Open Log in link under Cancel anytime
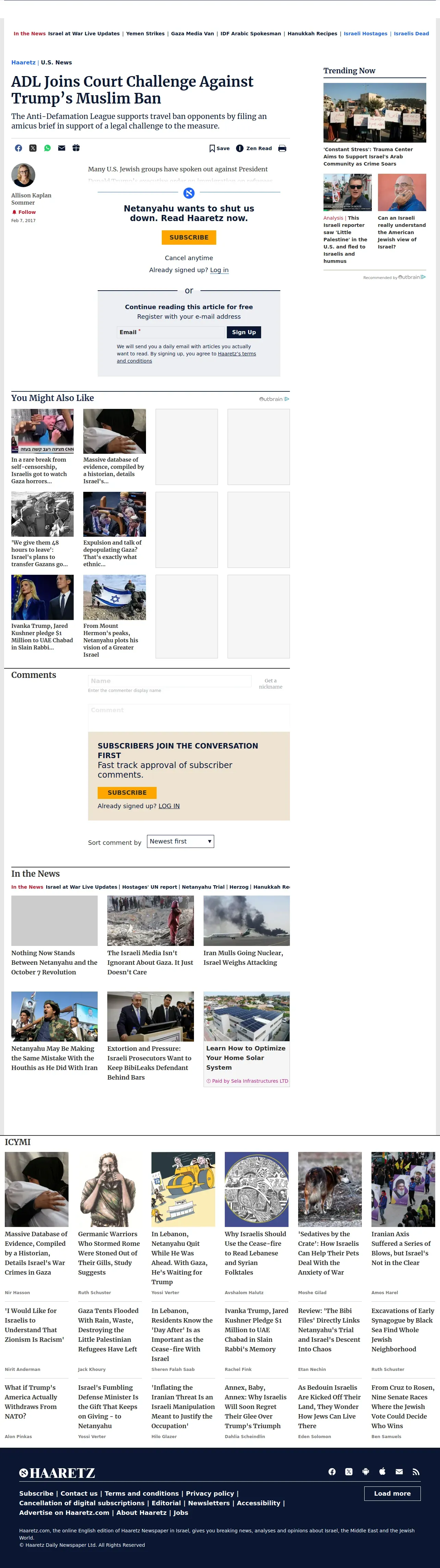The image size is (440, 1568). (x=219, y=270)
